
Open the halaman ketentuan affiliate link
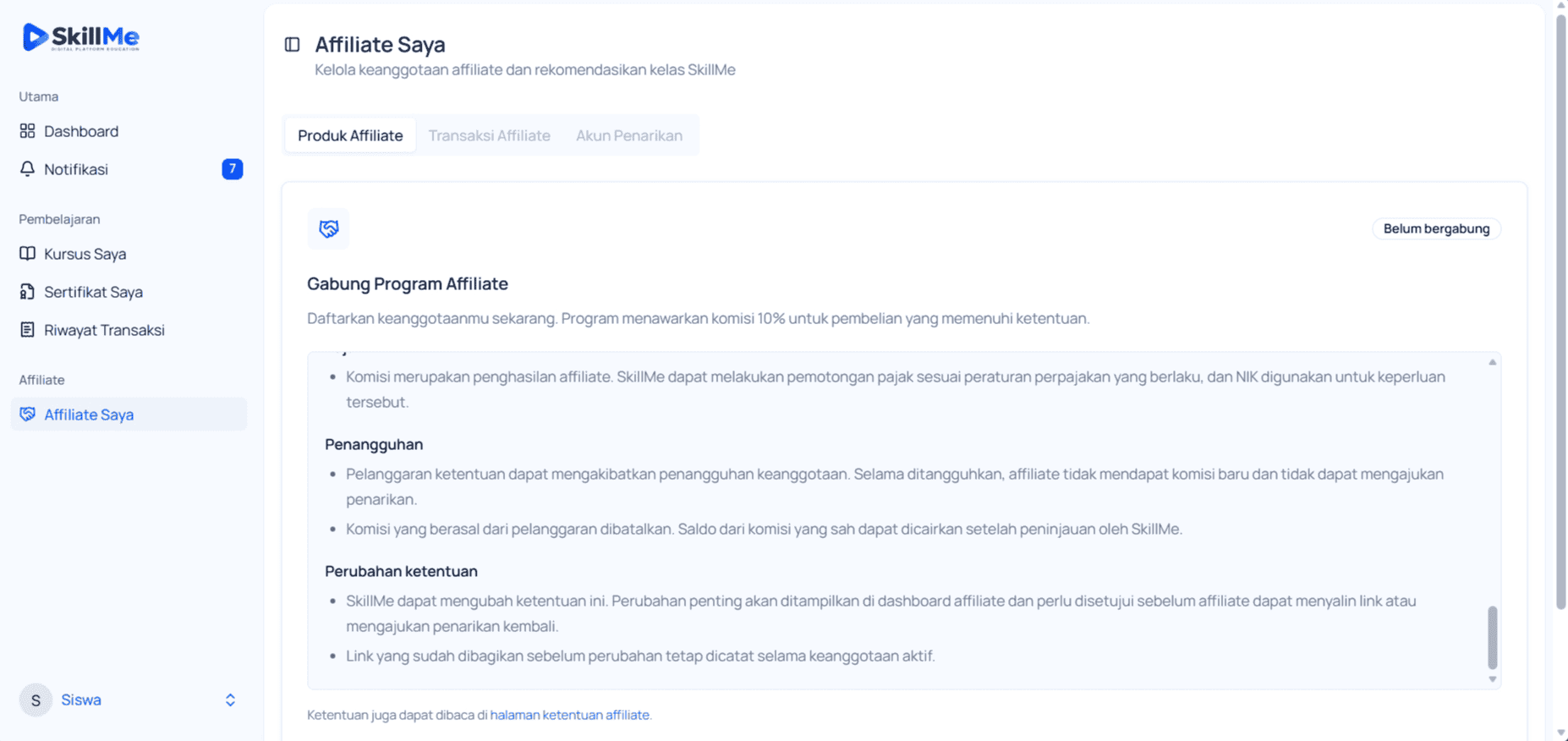(569, 715)
